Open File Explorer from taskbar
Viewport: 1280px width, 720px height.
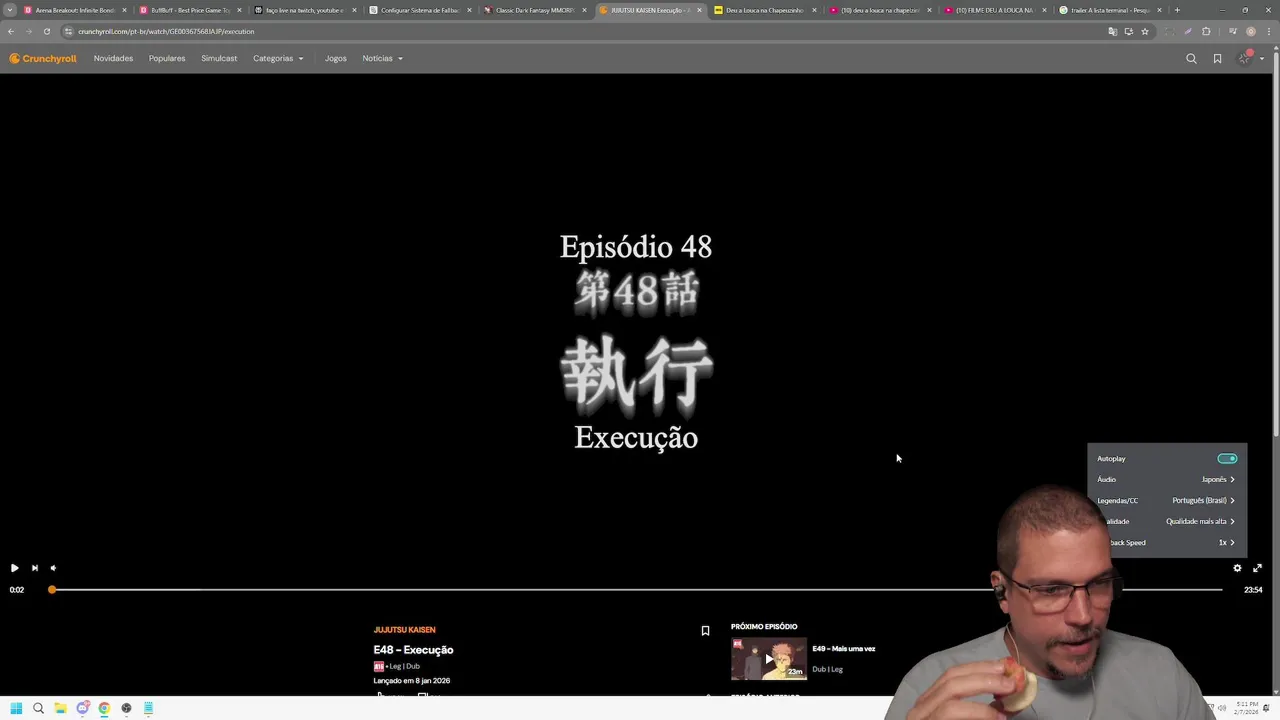coord(60,708)
